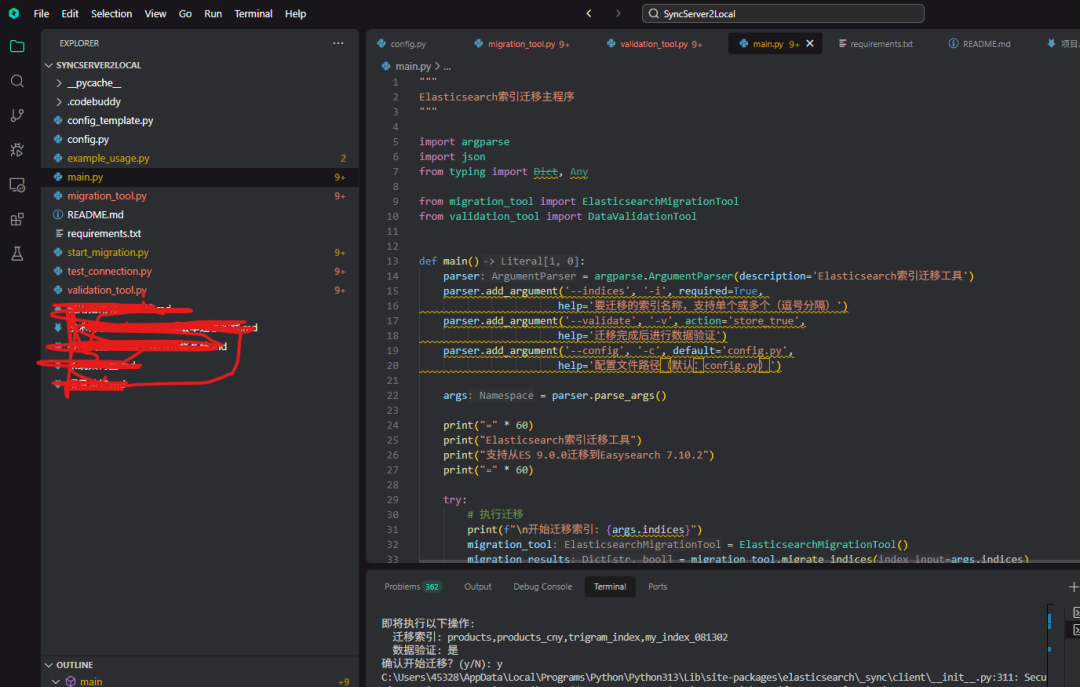Click the SyncServer2Local command search box
Viewport: 1080px width, 687px height.
(x=782, y=13)
